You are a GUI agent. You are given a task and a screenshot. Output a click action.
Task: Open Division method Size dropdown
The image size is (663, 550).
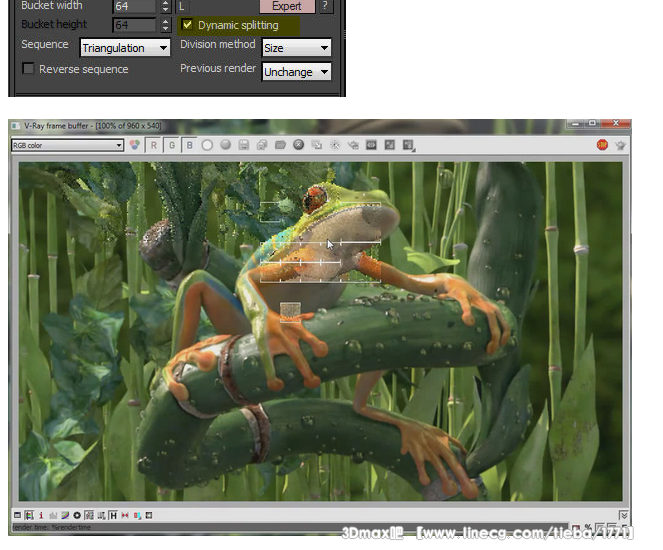[x=296, y=48]
